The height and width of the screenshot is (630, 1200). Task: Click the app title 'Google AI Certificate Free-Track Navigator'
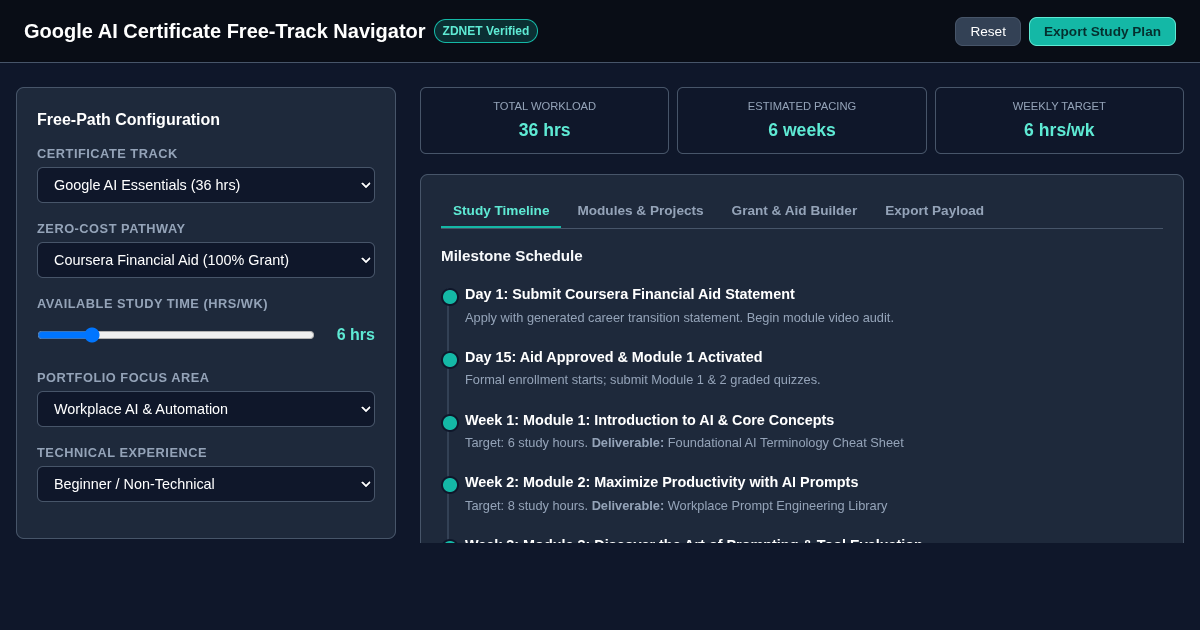click(x=225, y=31)
